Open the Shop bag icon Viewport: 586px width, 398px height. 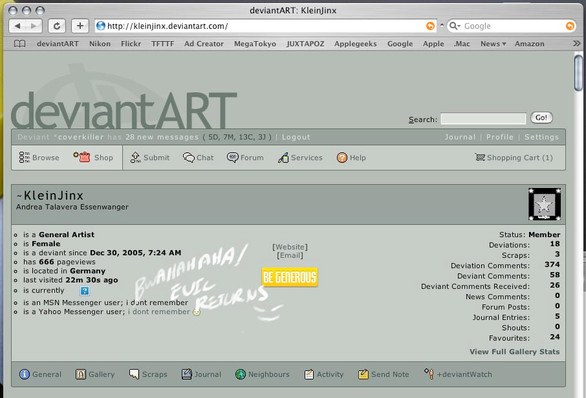point(82,157)
